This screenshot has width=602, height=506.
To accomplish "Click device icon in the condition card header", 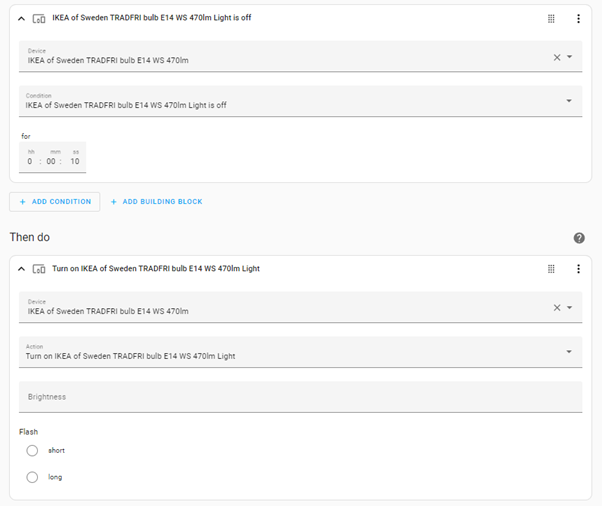I will (x=39, y=18).
